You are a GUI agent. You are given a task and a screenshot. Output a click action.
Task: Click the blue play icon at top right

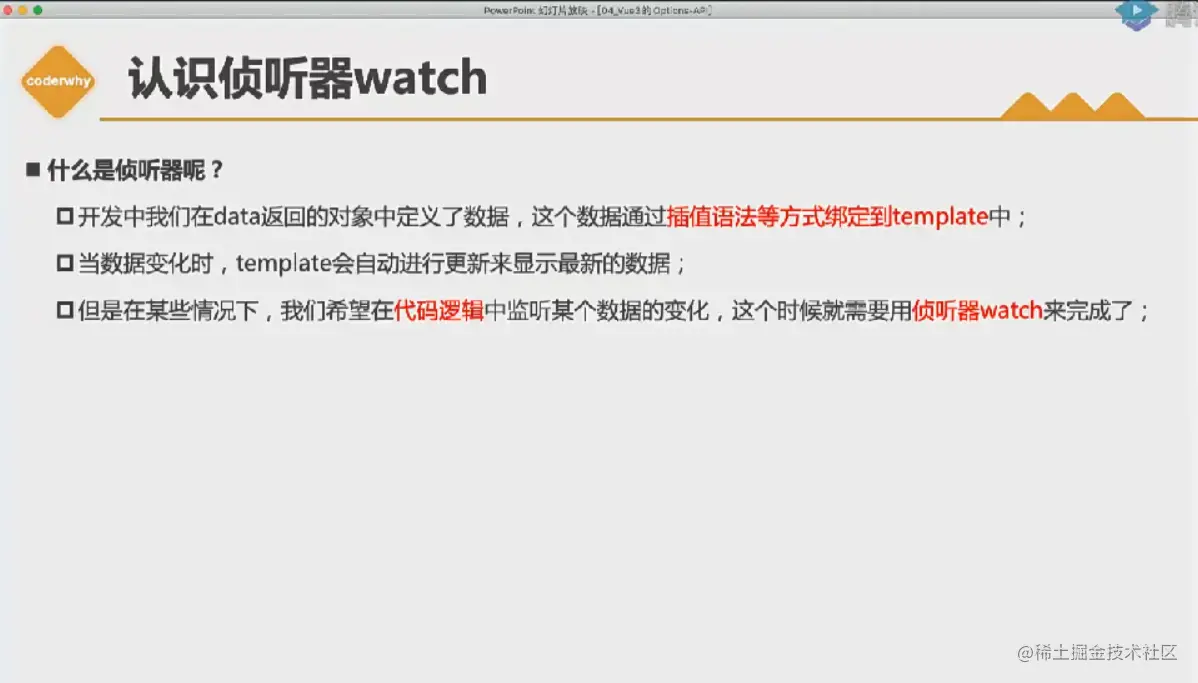pos(1136,13)
